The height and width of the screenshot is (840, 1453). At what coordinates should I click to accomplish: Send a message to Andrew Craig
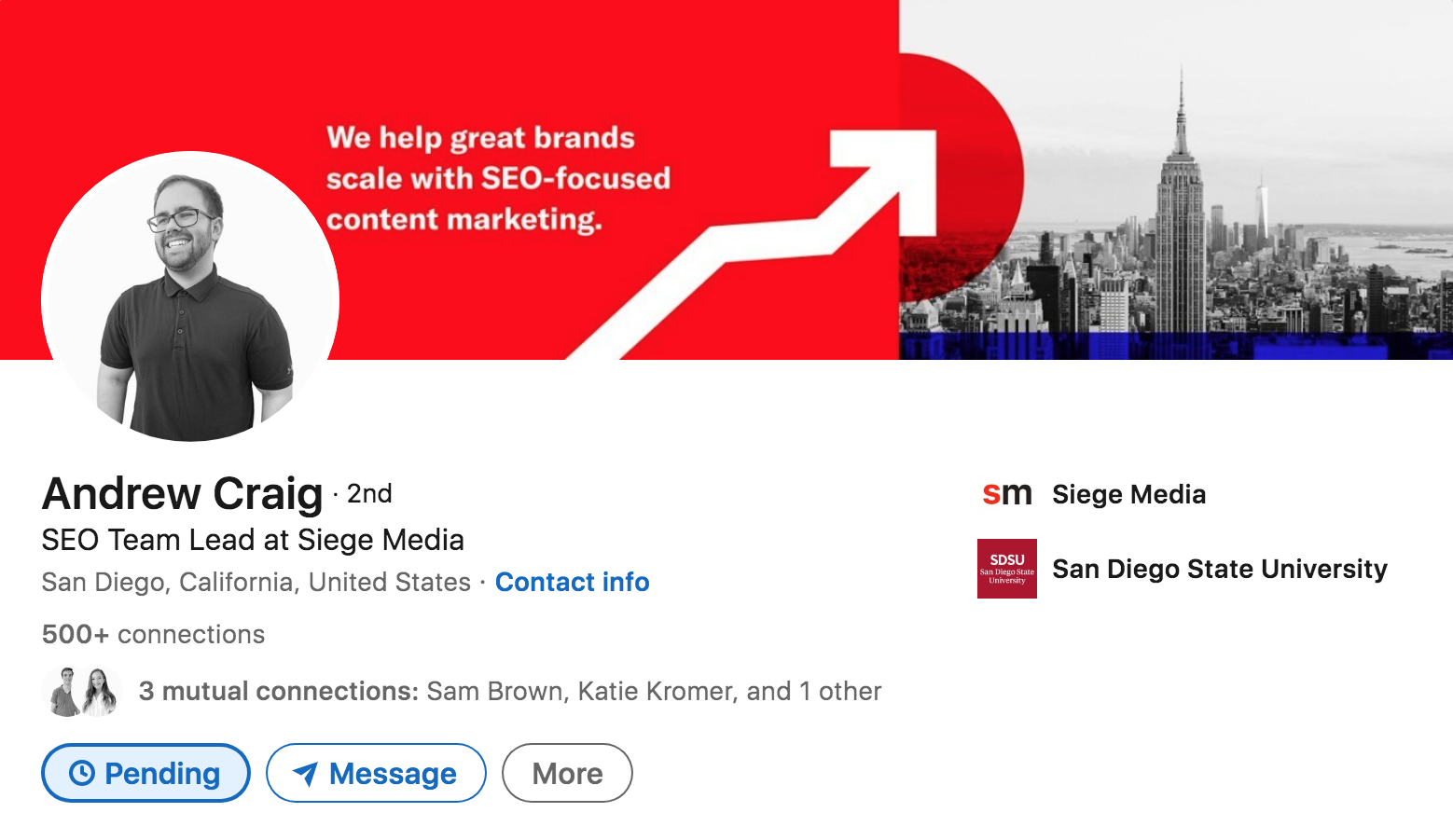click(376, 773)
